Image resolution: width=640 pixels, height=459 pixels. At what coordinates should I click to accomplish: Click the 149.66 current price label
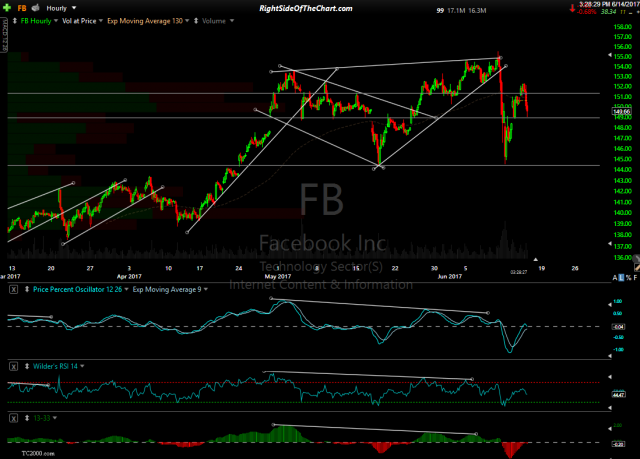click(x=621, y=111)
